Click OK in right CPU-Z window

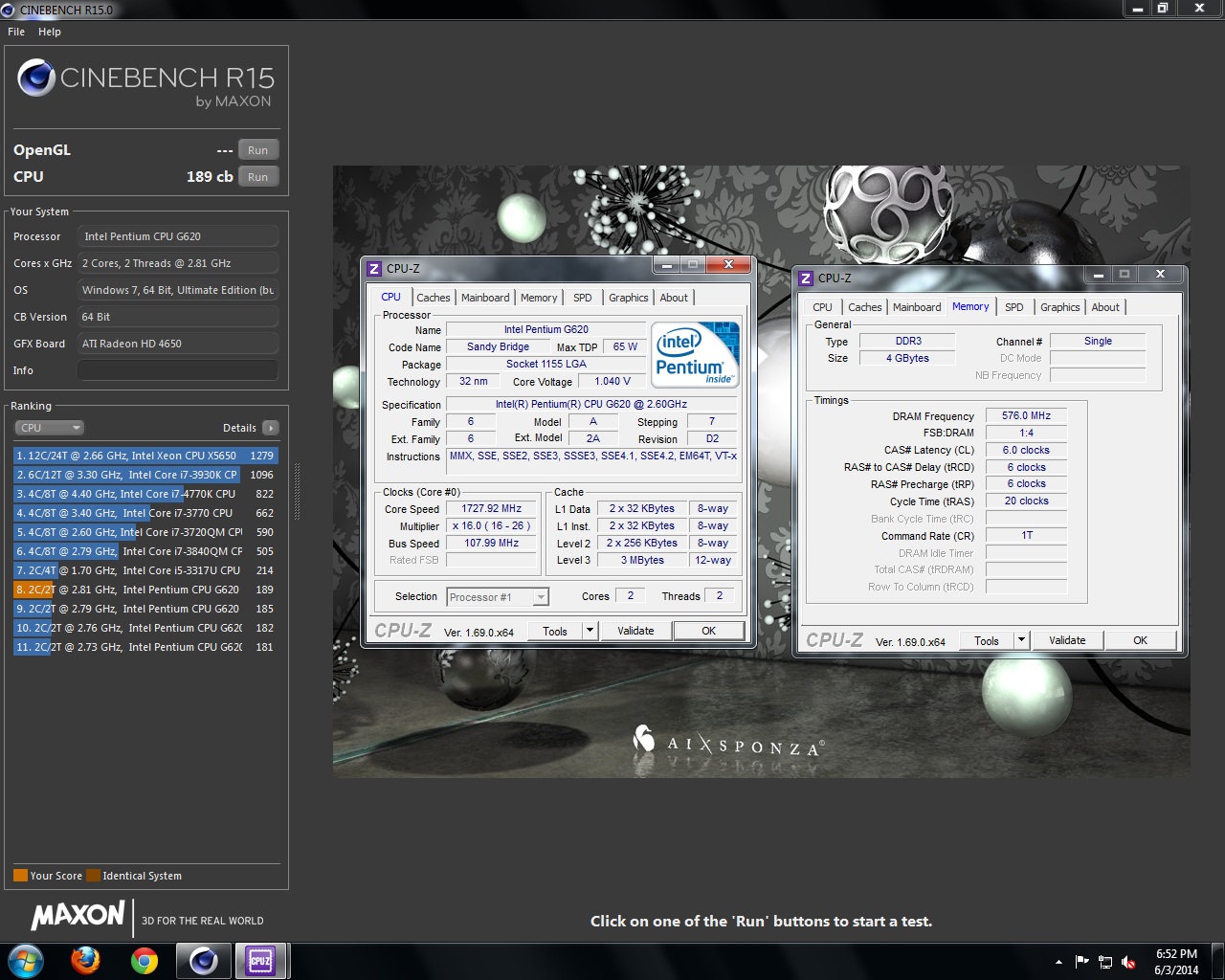[x=1140, y=640]
